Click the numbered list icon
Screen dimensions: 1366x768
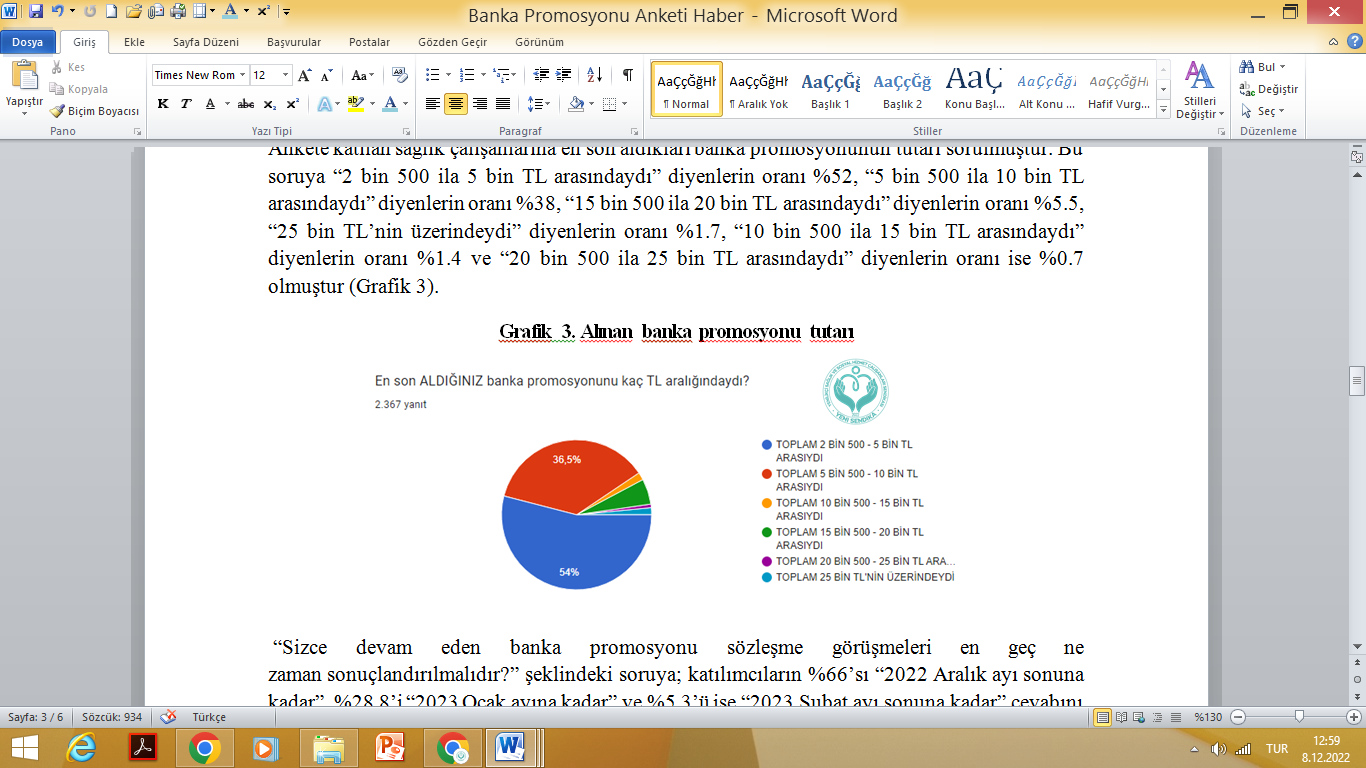(x=467, y=75)
